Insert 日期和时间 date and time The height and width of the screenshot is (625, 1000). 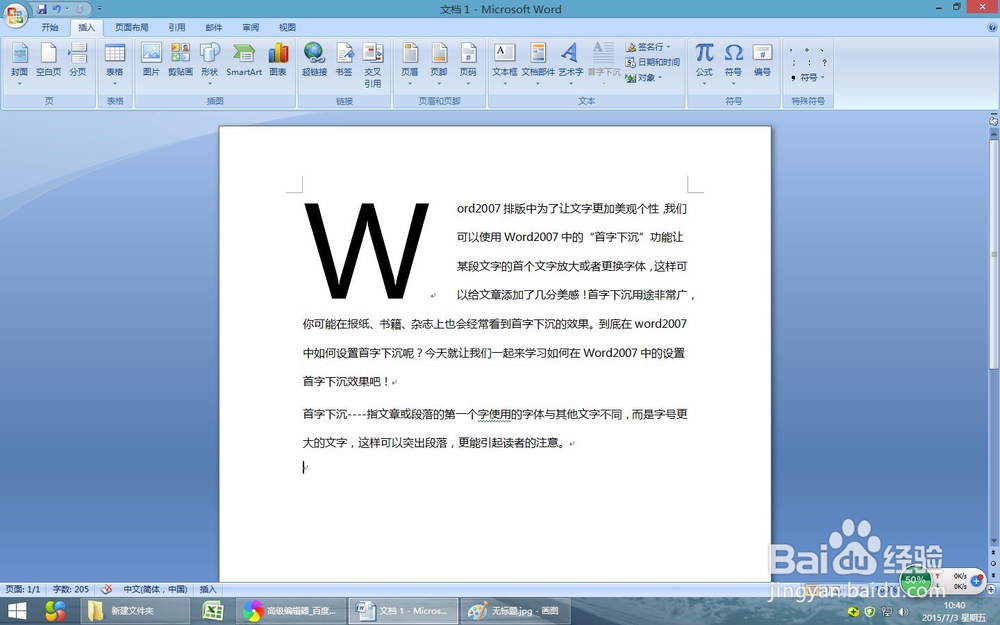[652, 62]
